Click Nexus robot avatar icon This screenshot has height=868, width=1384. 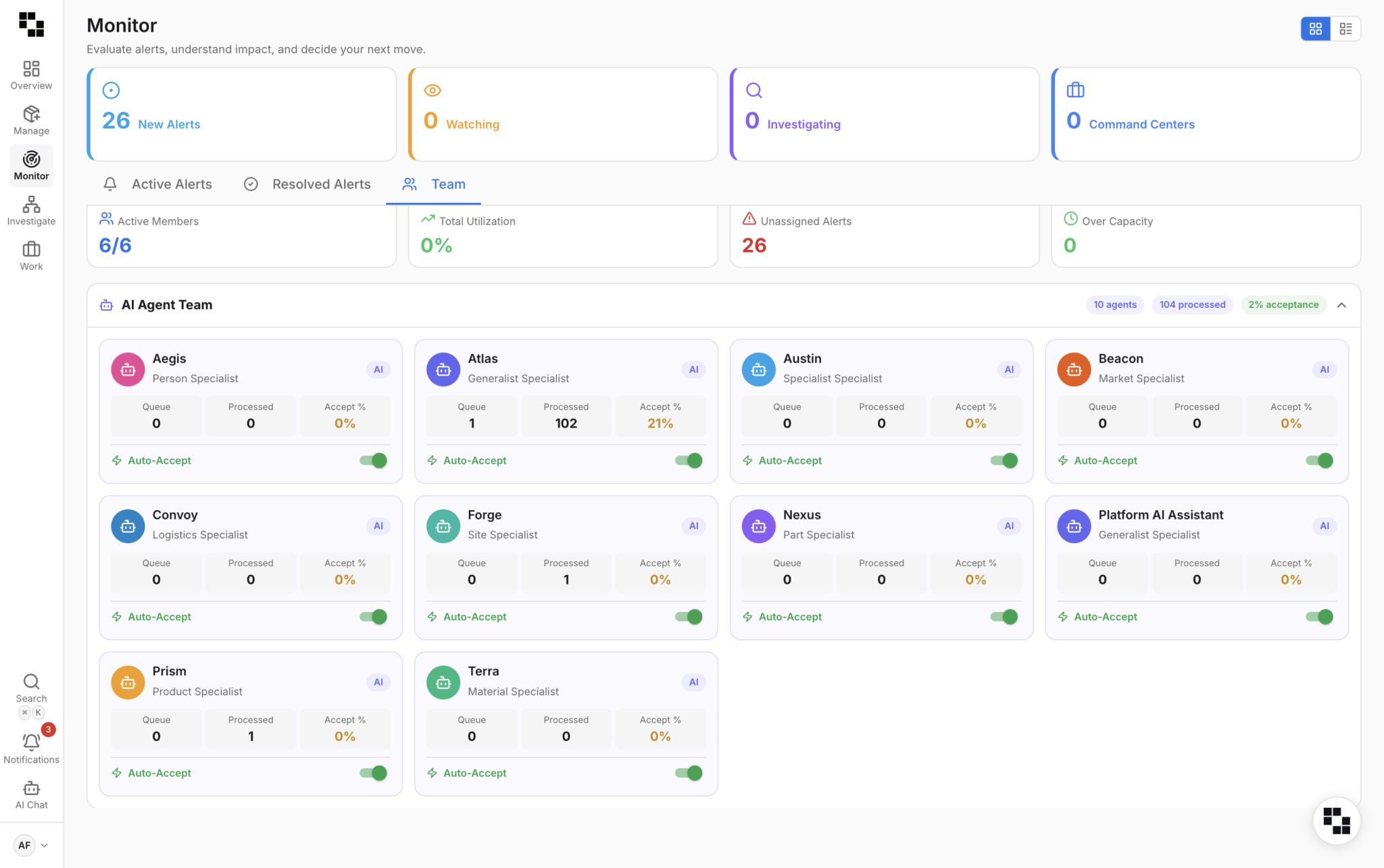pos(759,526)
